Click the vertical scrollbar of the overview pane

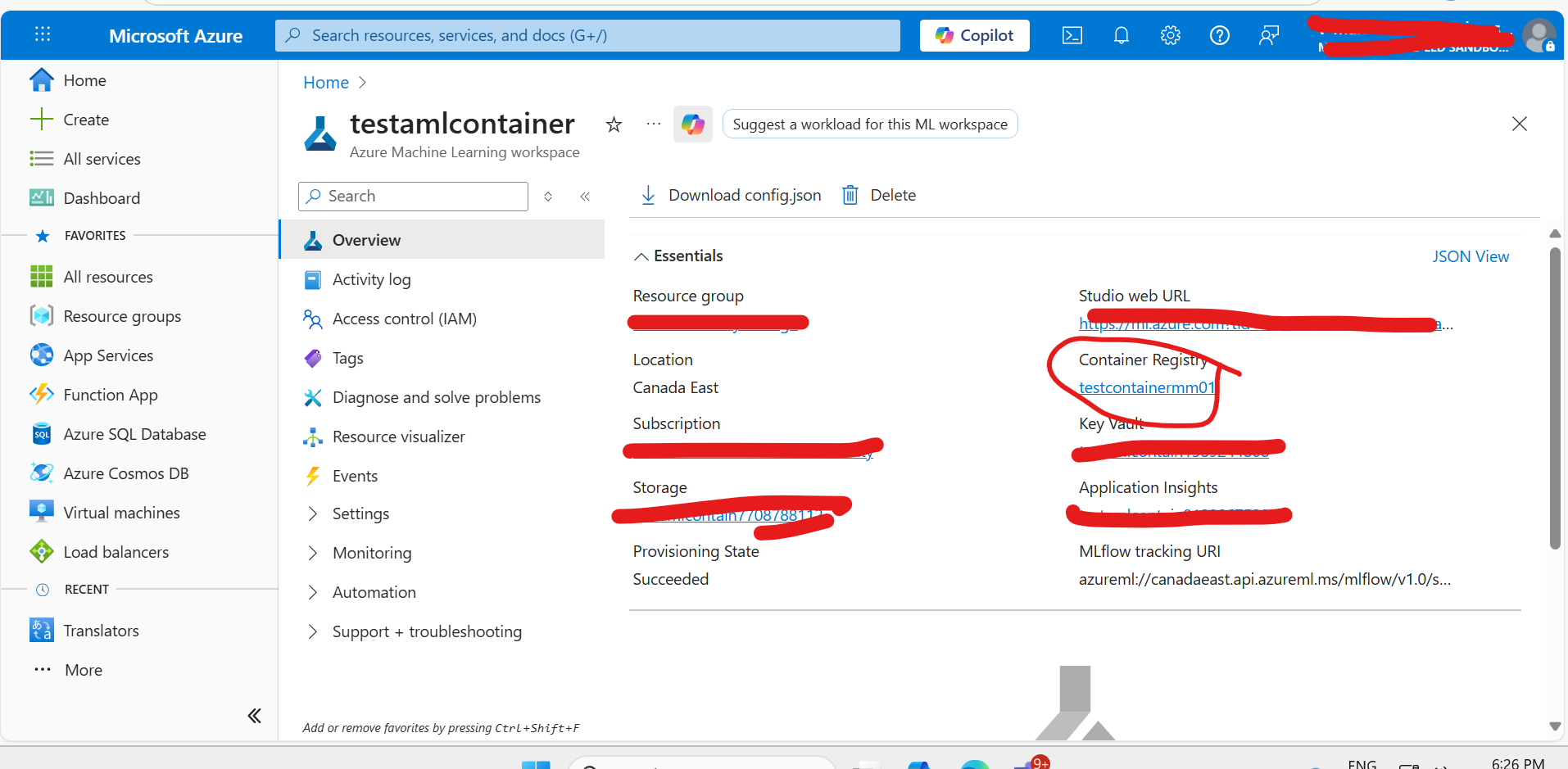coord(1555,398)
